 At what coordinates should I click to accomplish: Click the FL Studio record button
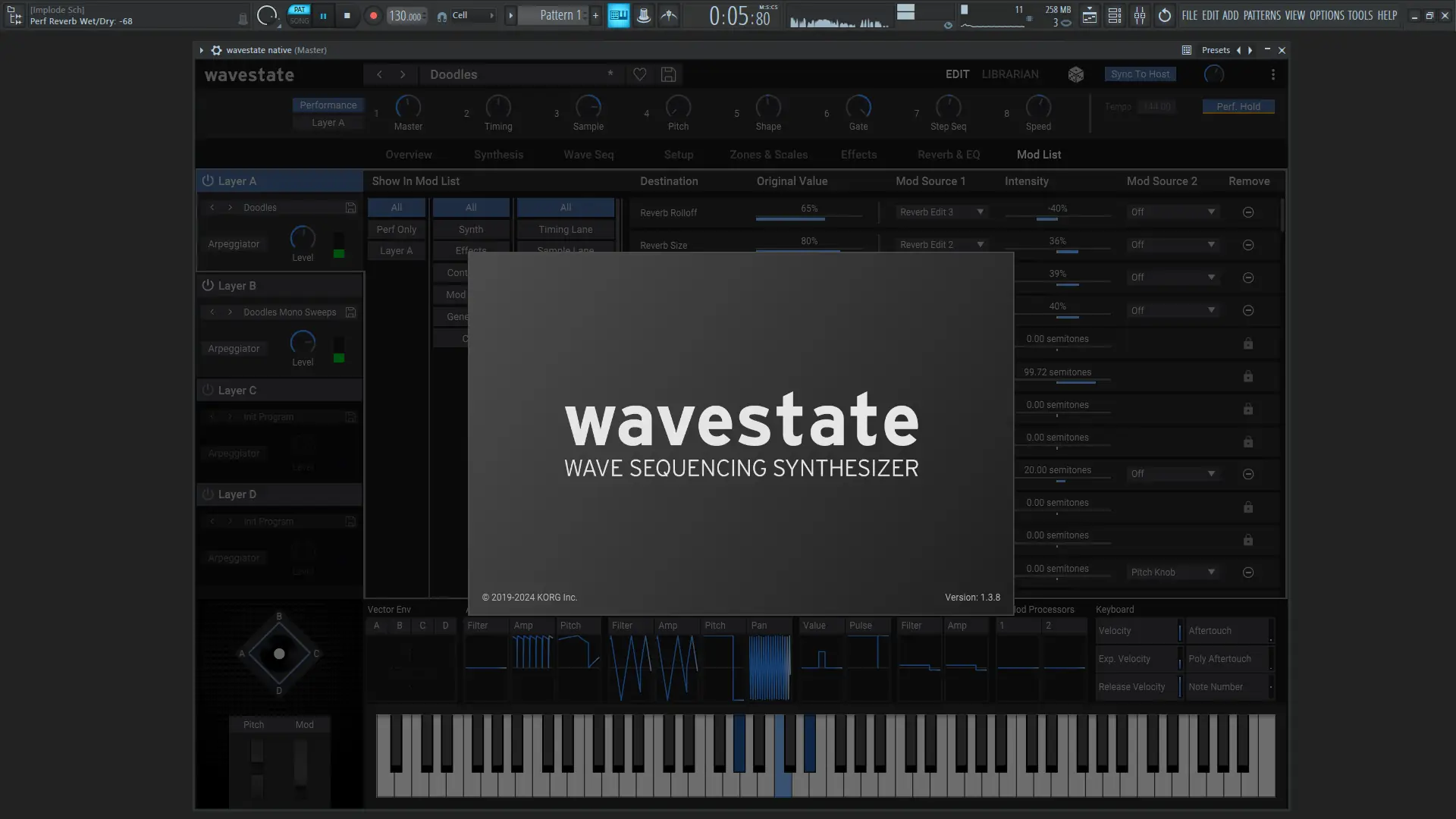(x=372, y=15)
